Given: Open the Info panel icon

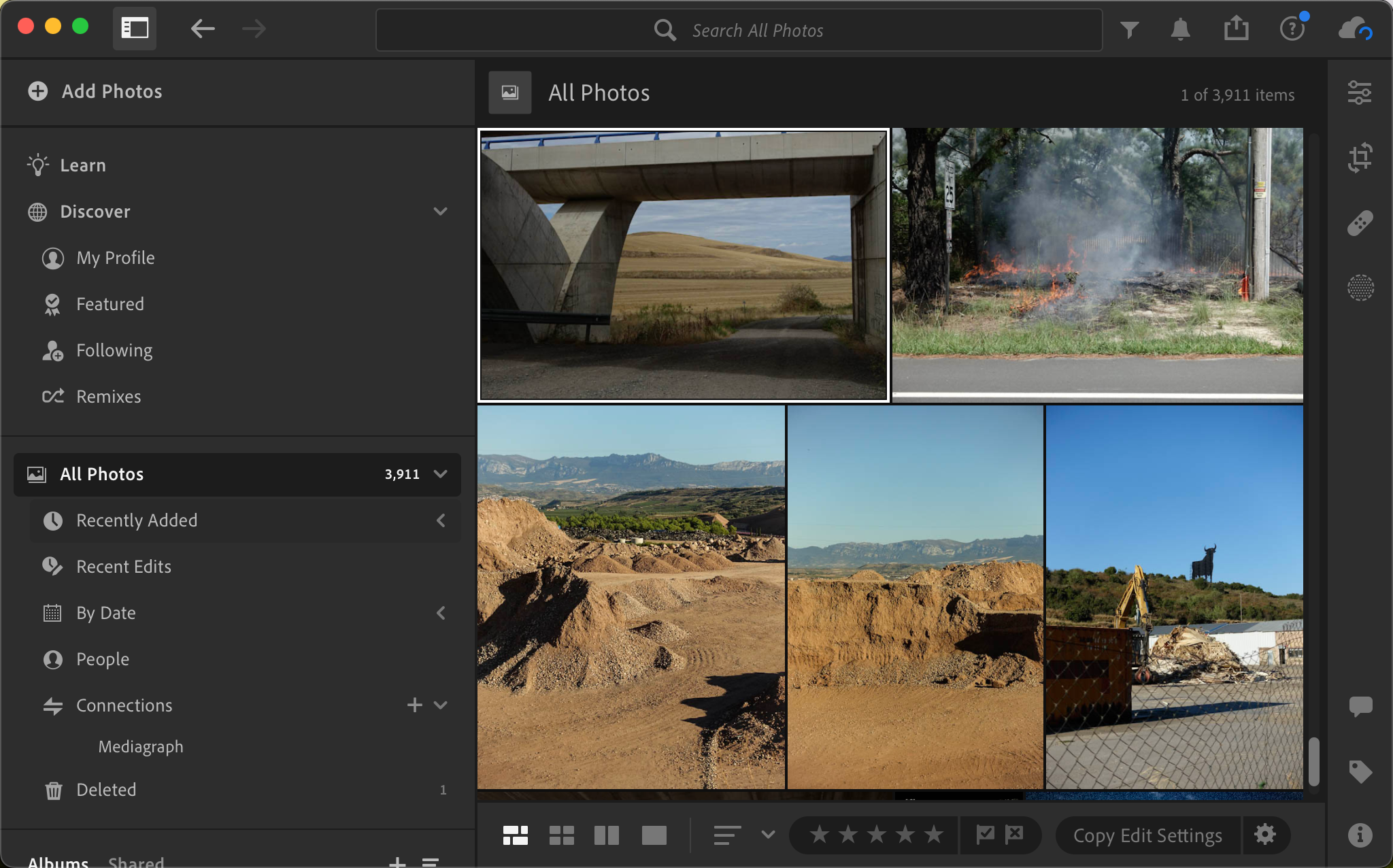Looking at the screenshot, I should pyautogui.click(x=1359, y=835).
